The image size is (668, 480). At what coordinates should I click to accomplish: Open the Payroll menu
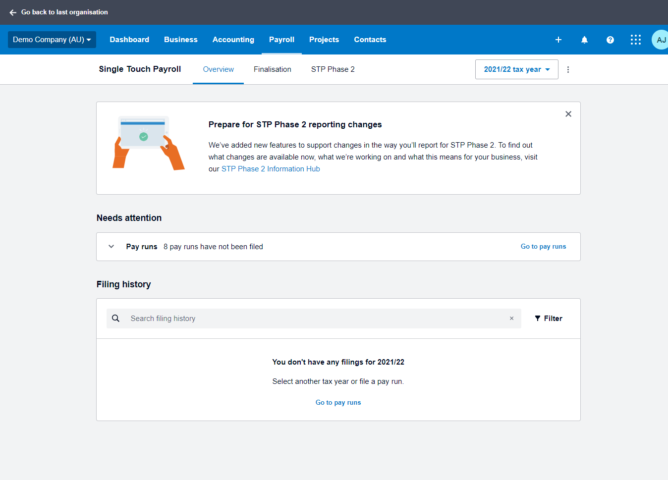(281, 40)
